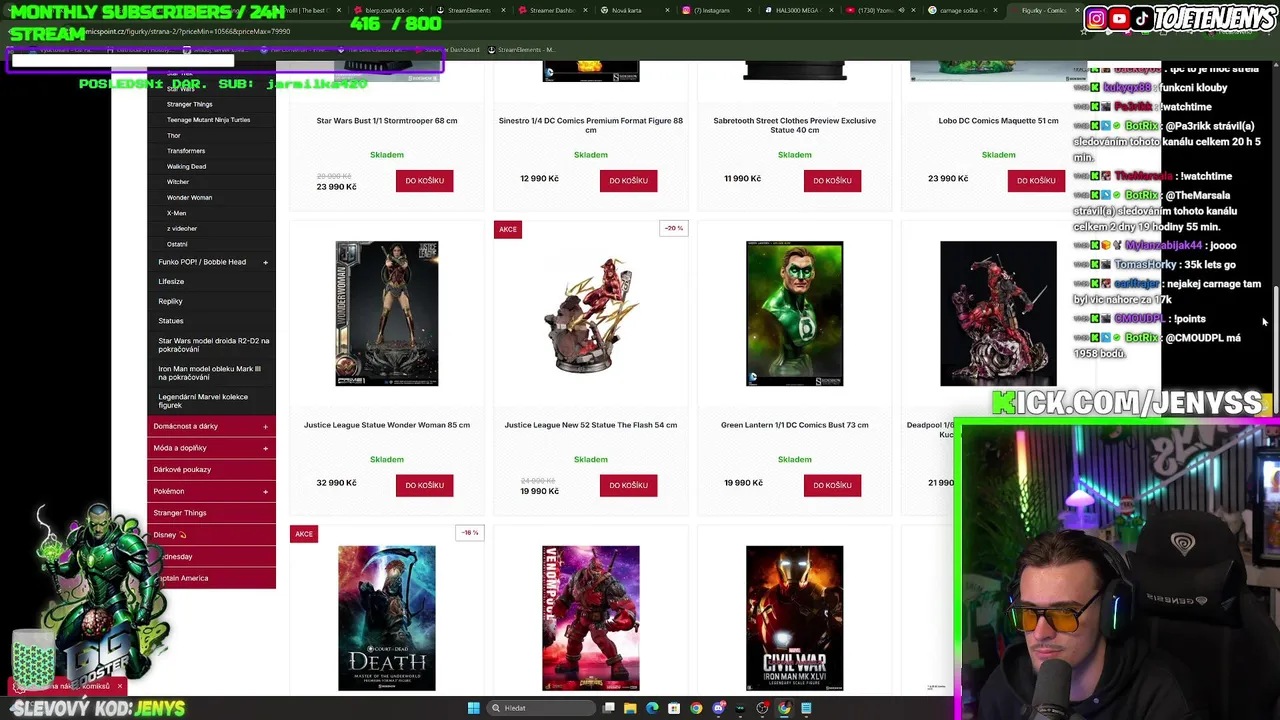Image resolution: width=1280 pixels, height=720 pixels.
Task: Open the Repliky category
Action: (x=170, y=301)
